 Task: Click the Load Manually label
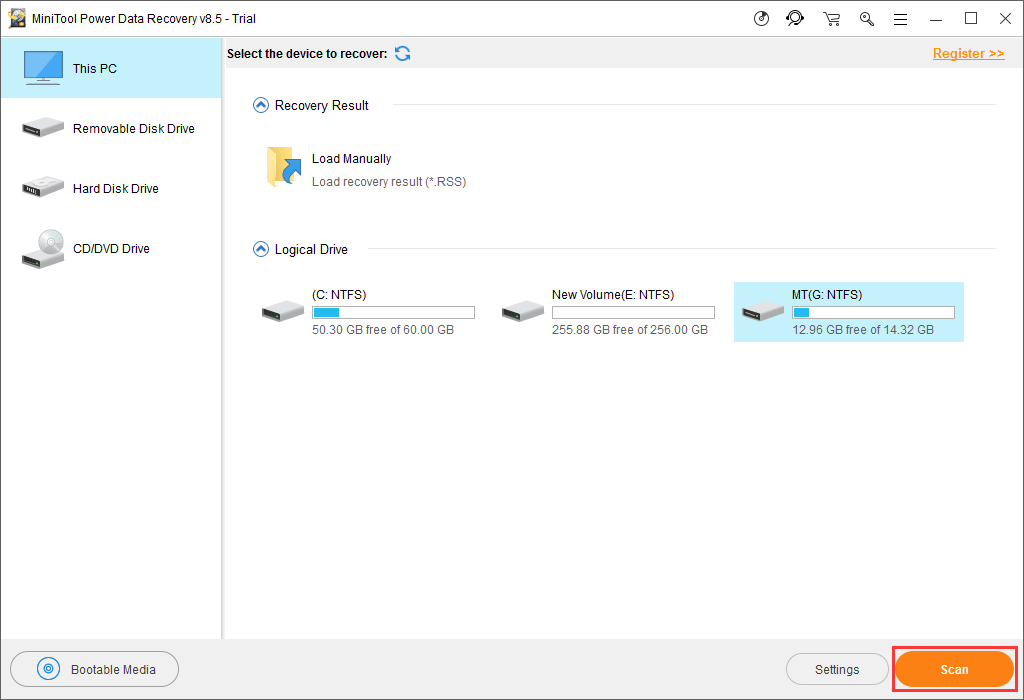tap(351, 159)
